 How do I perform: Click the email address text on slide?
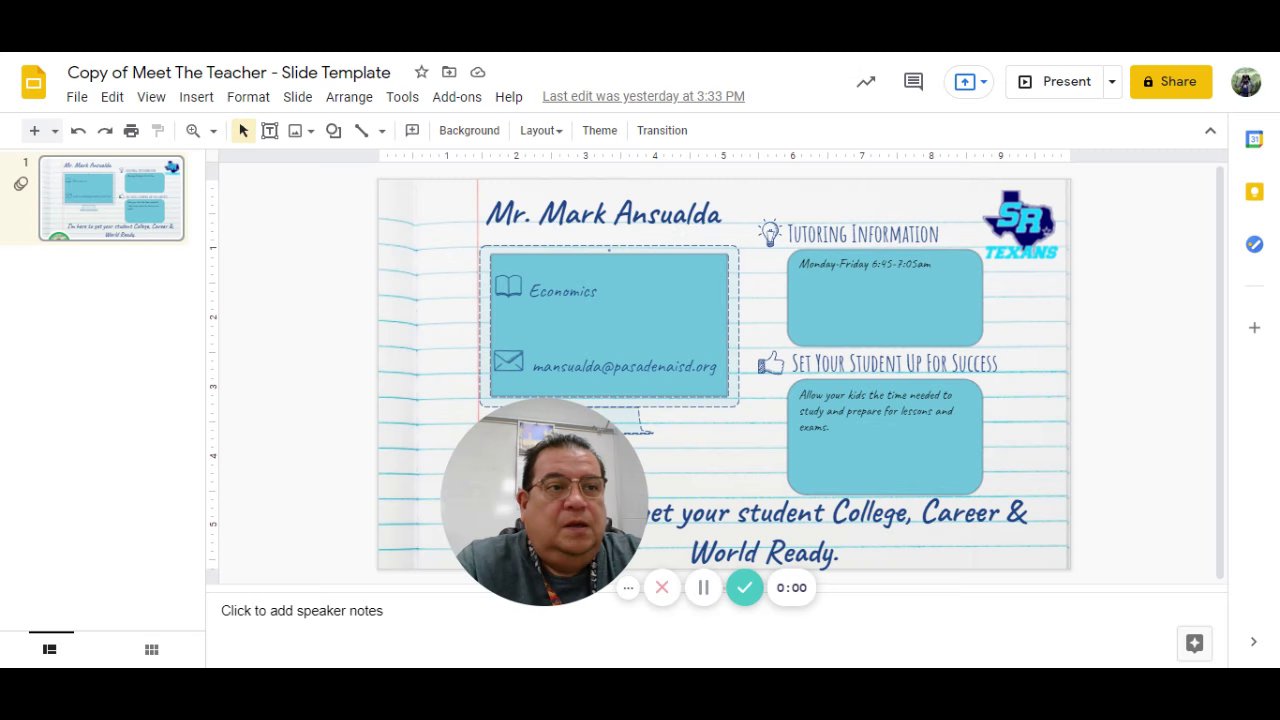point(625,367)
